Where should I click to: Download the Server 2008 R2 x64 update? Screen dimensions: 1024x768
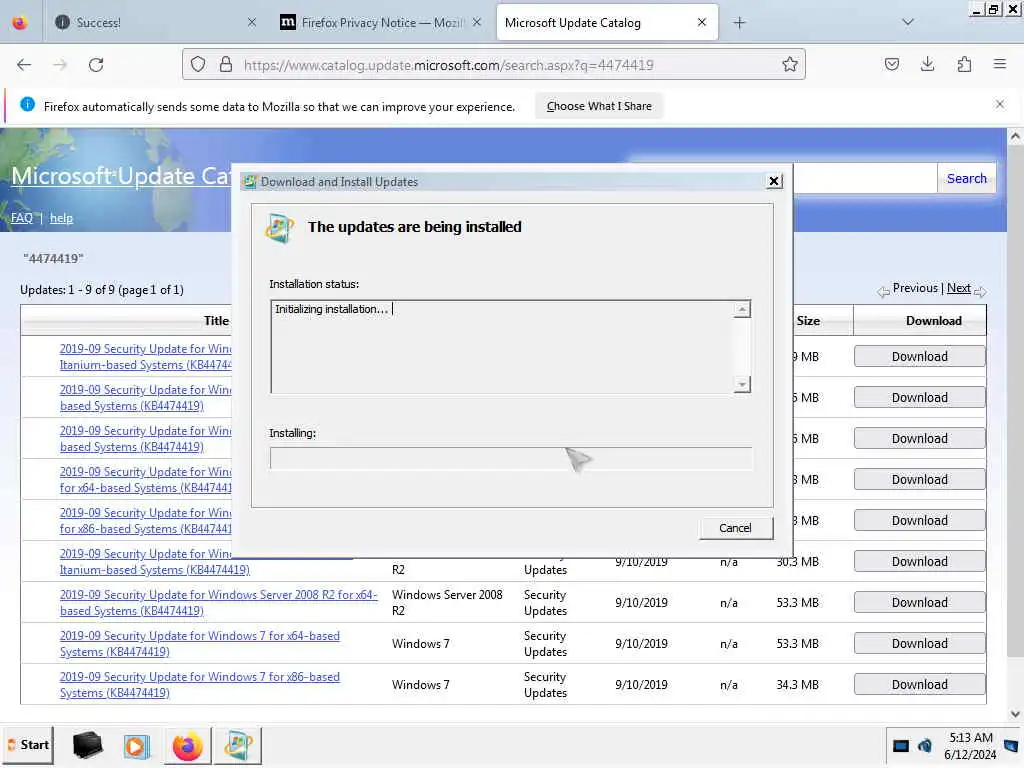pyautogui.click(x=920, y=602)
